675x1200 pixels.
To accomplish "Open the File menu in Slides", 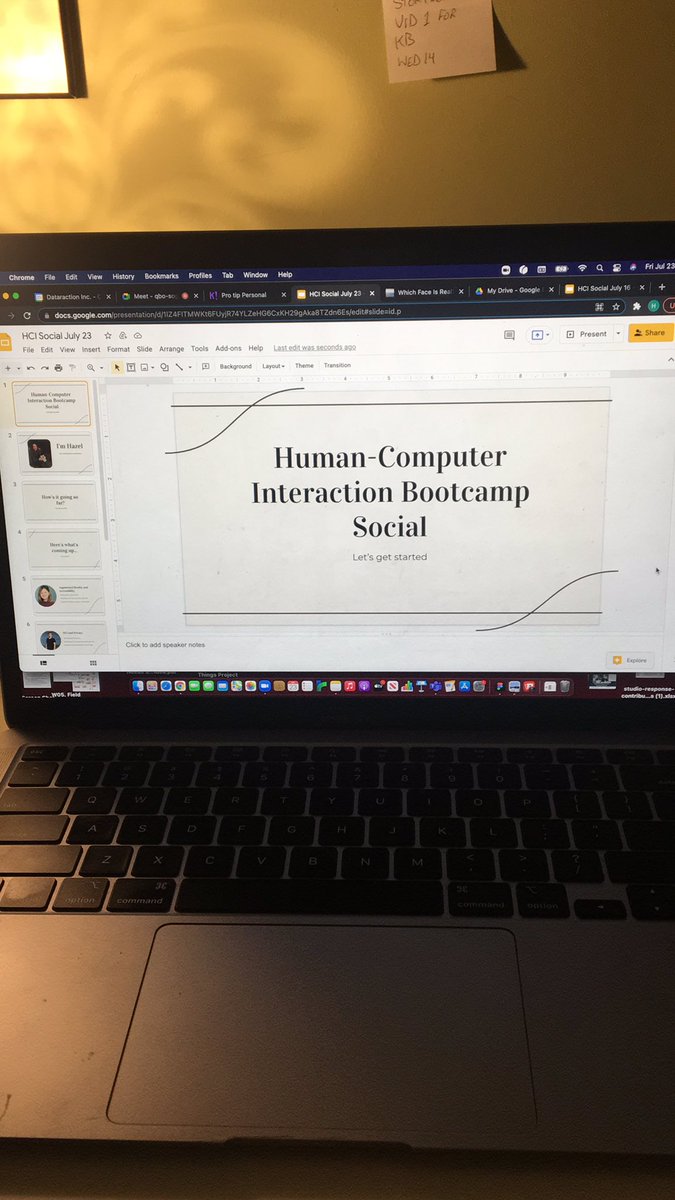I will pos(28,349).
